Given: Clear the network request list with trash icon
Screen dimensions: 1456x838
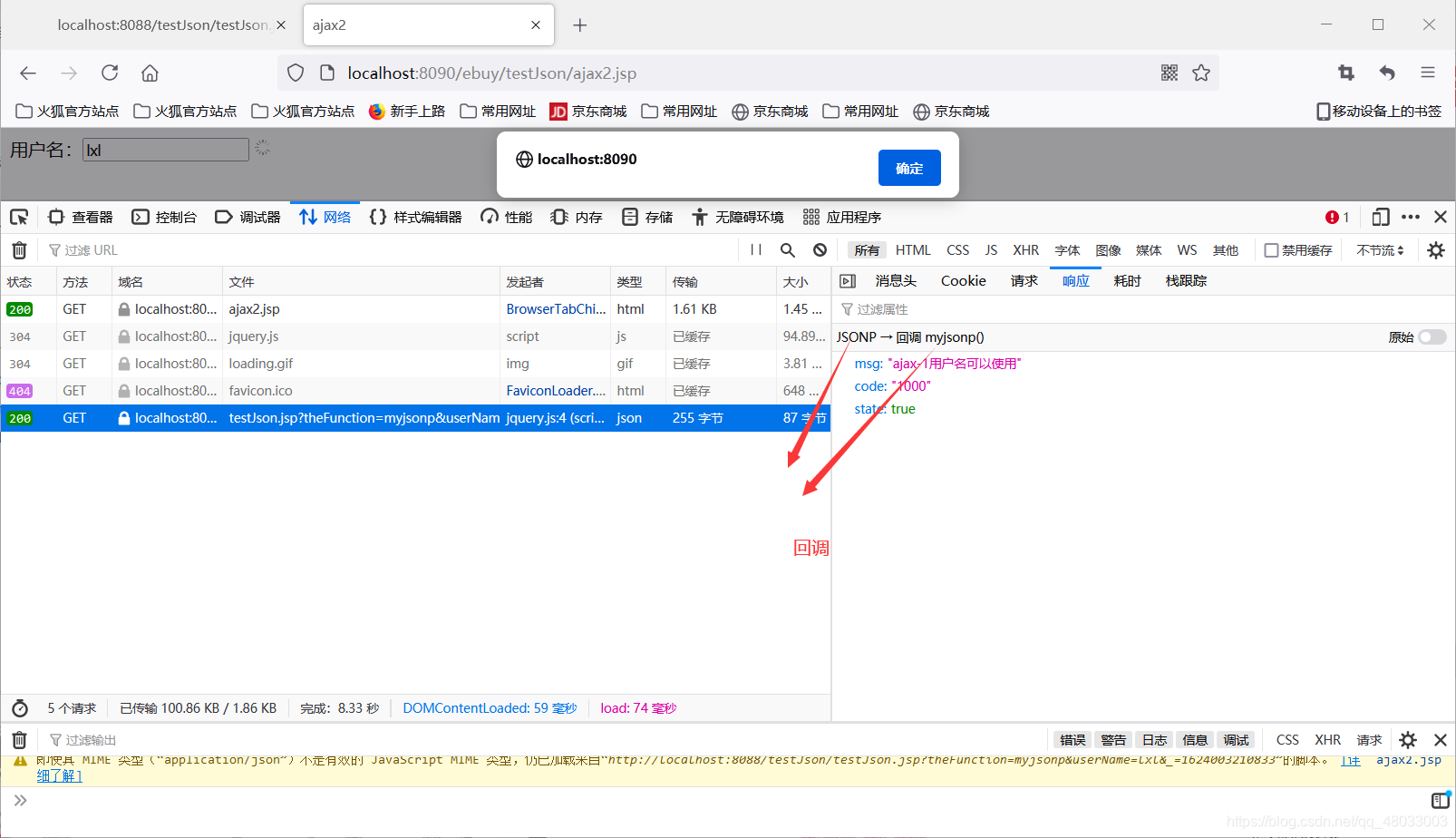Looking at the screenshot, I should 19,250.
